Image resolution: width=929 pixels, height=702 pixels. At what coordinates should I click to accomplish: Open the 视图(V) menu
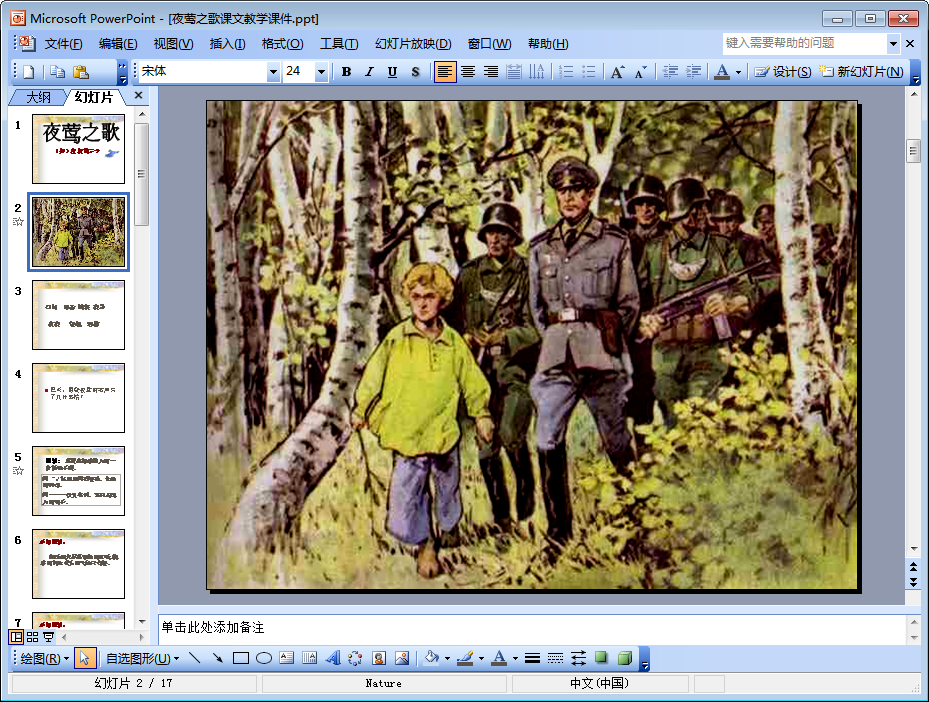click(x=173, y=44)
